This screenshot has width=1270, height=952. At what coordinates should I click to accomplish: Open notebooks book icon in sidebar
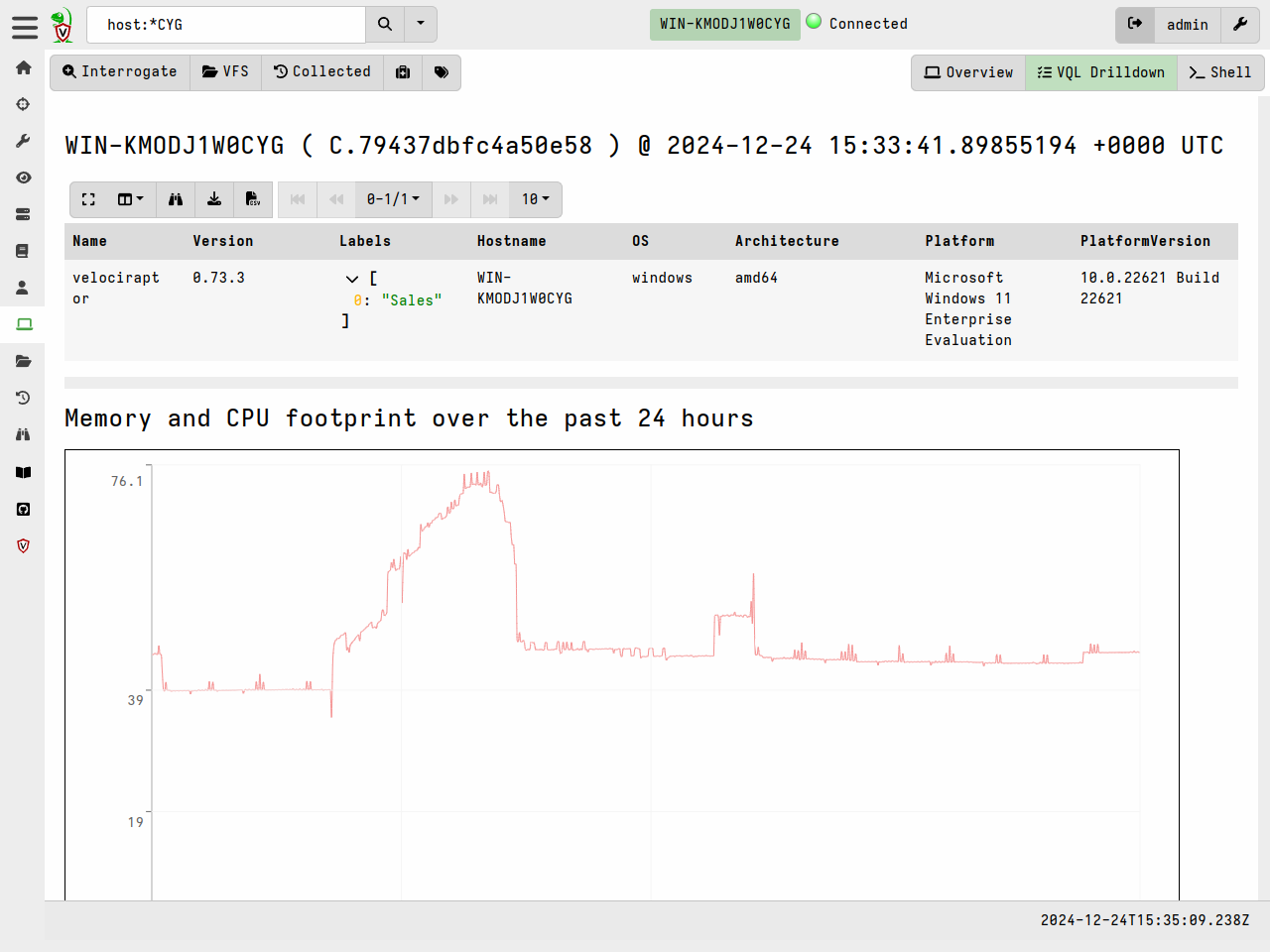[x=23, y=251]
